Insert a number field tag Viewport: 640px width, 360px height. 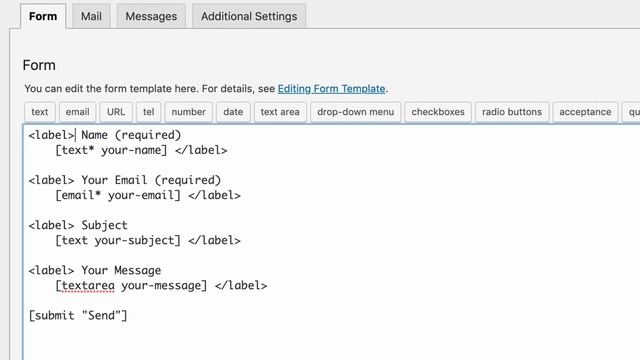pyautogui.click(x=188, y=112)
